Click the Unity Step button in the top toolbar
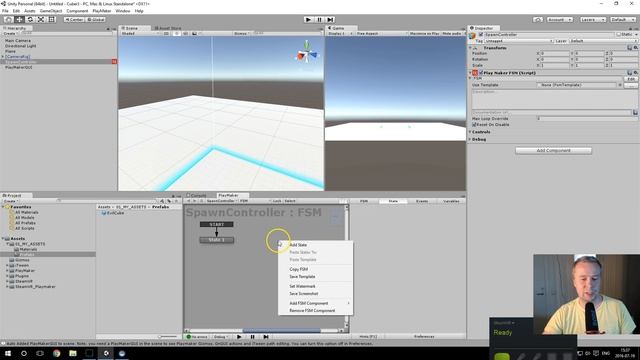The image size is (640, 360). 330,20
